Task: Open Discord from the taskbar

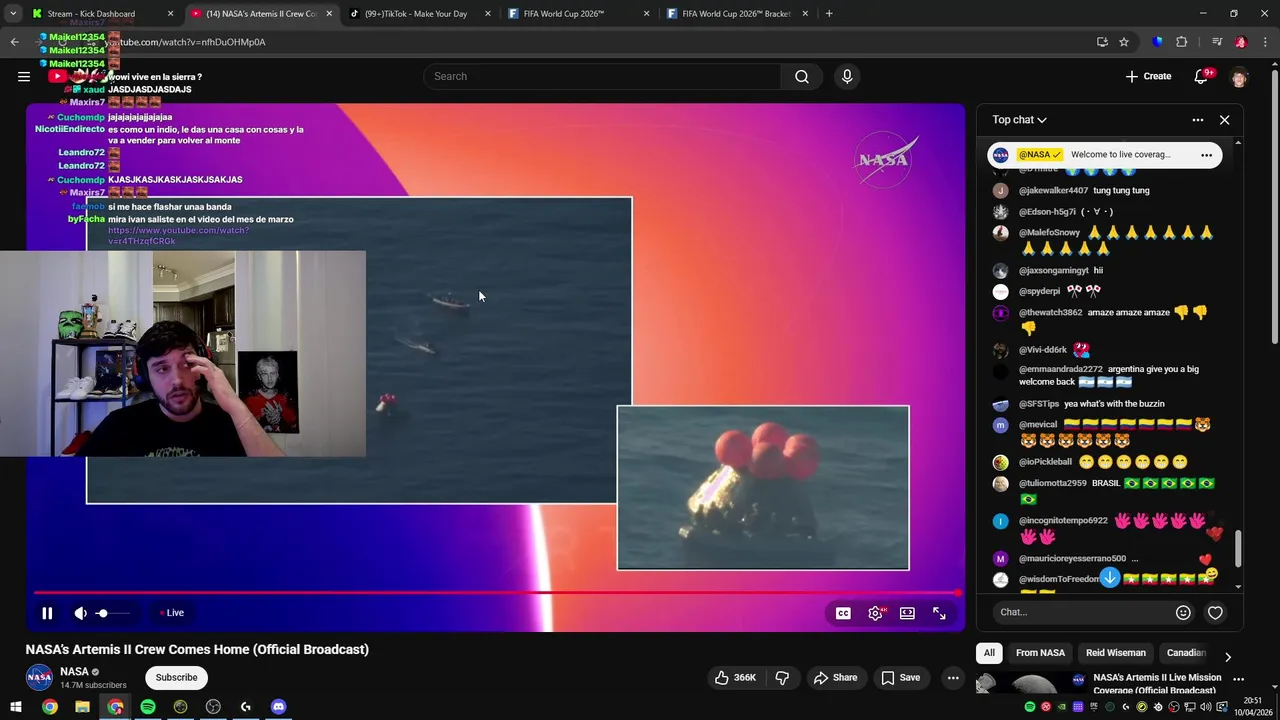Action: pyautogui.click(x=278, y=707)
